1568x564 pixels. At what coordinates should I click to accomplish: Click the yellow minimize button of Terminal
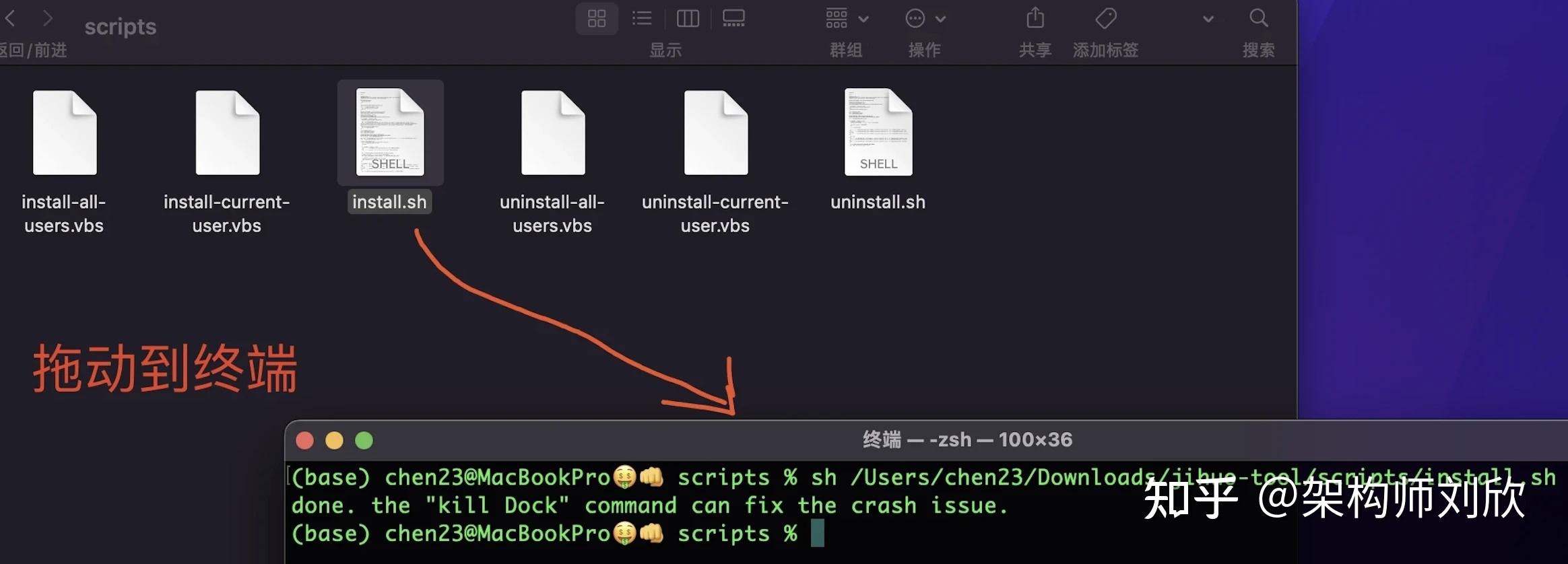(334, 440)
